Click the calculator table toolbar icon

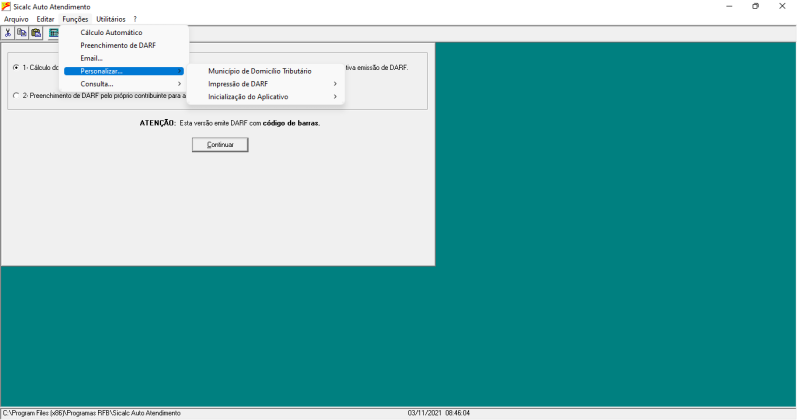pyautogui.click(x=53, y=33)
